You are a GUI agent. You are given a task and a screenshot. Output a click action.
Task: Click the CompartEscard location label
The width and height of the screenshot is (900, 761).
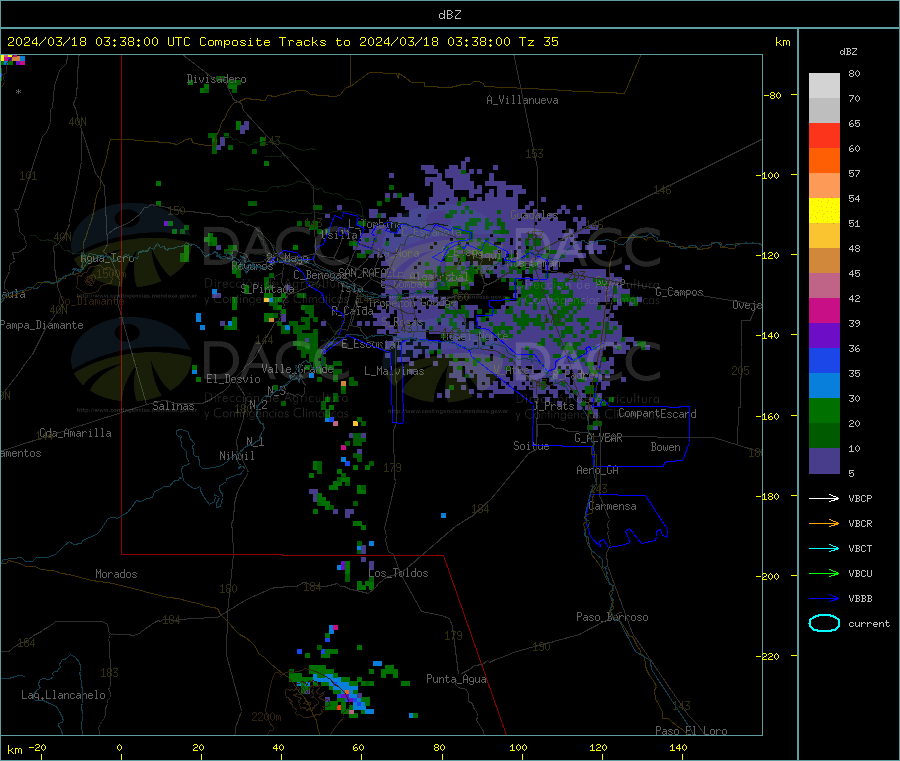(x=657, y=413)
